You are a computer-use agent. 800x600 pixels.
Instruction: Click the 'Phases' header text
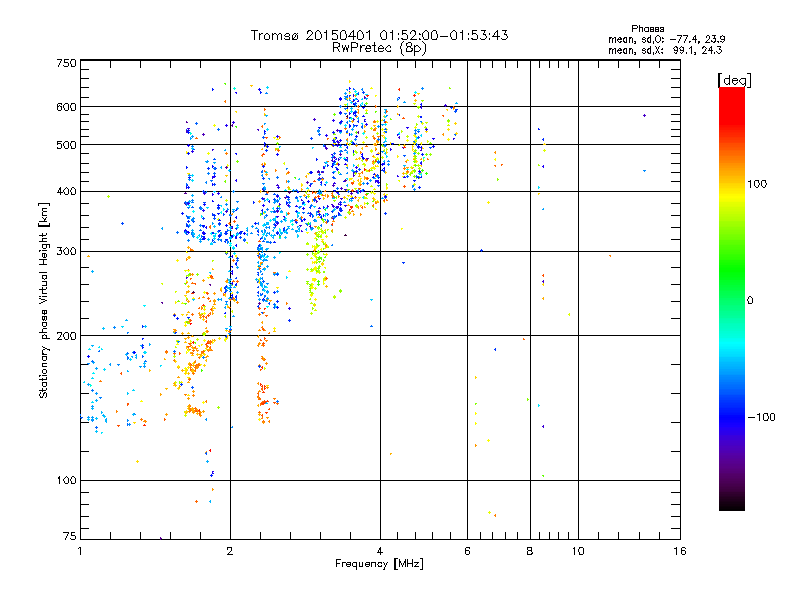pyautogui.click(x=647, y=29)
